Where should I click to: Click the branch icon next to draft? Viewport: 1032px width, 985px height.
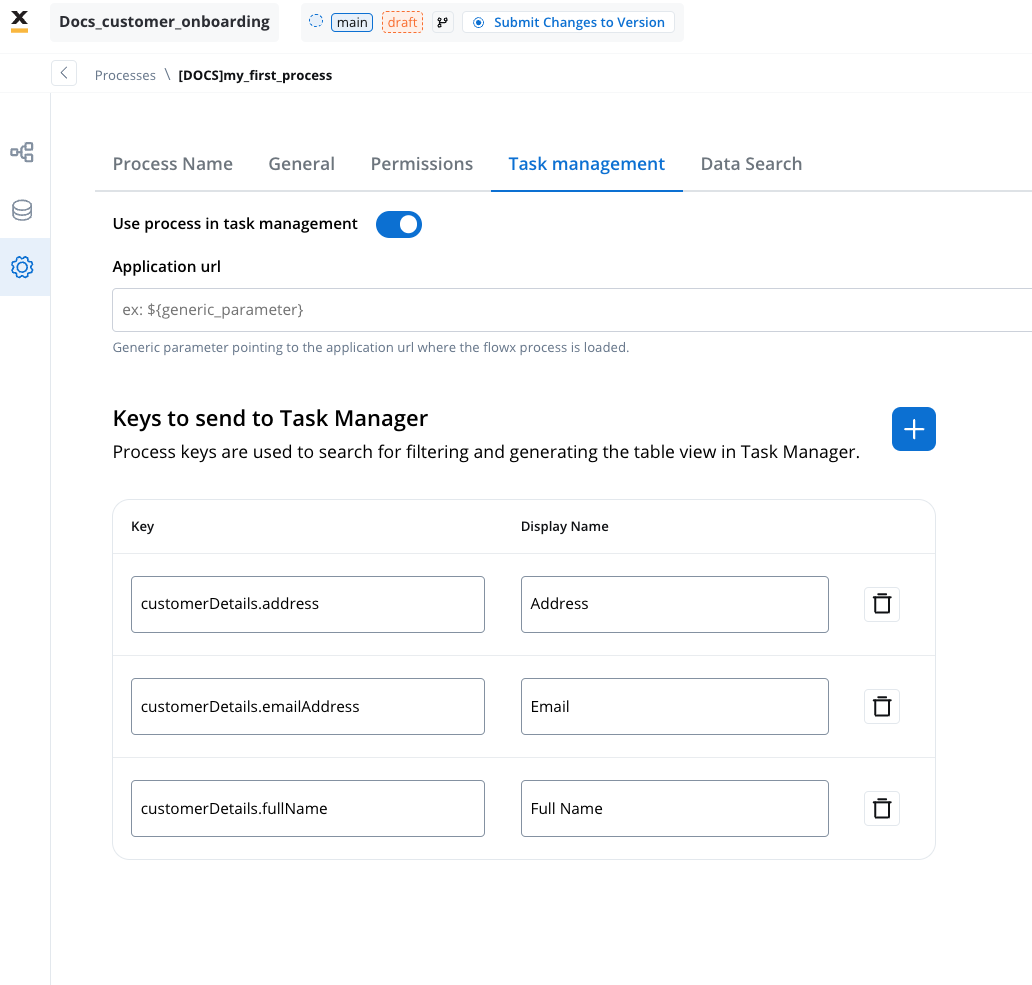click(x=443, y=22)
